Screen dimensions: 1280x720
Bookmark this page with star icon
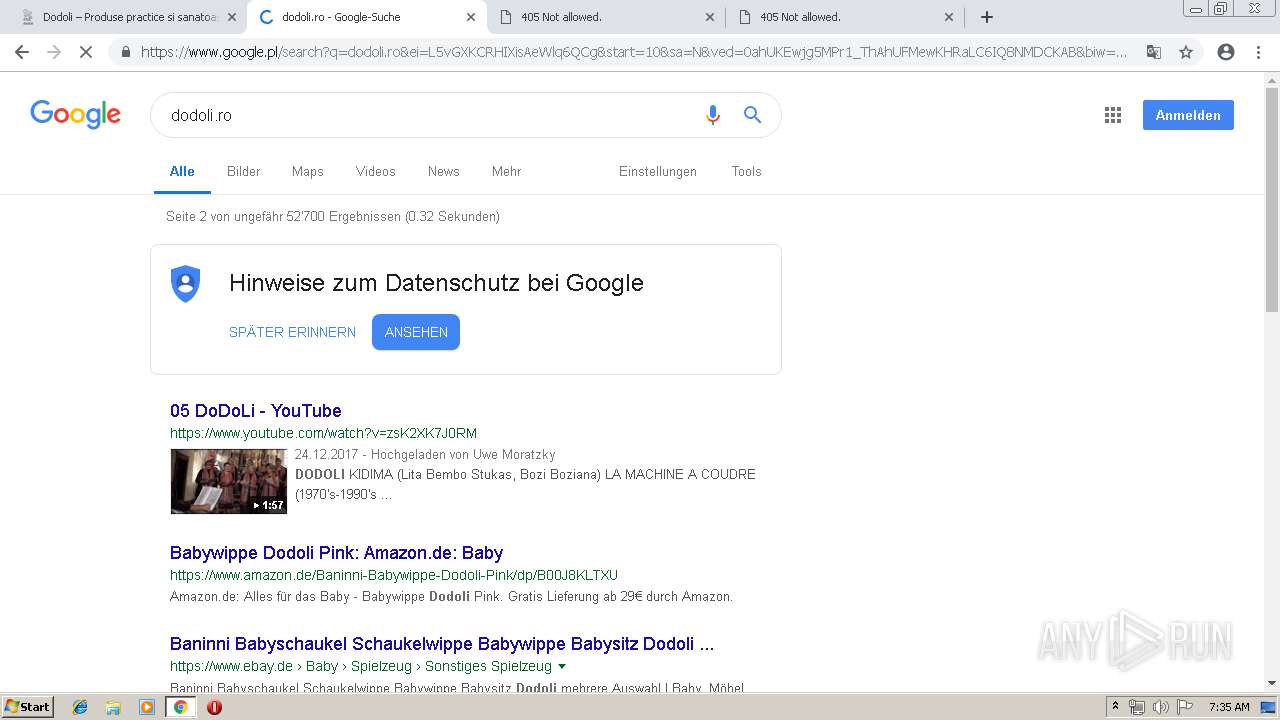coord(1186,52)
